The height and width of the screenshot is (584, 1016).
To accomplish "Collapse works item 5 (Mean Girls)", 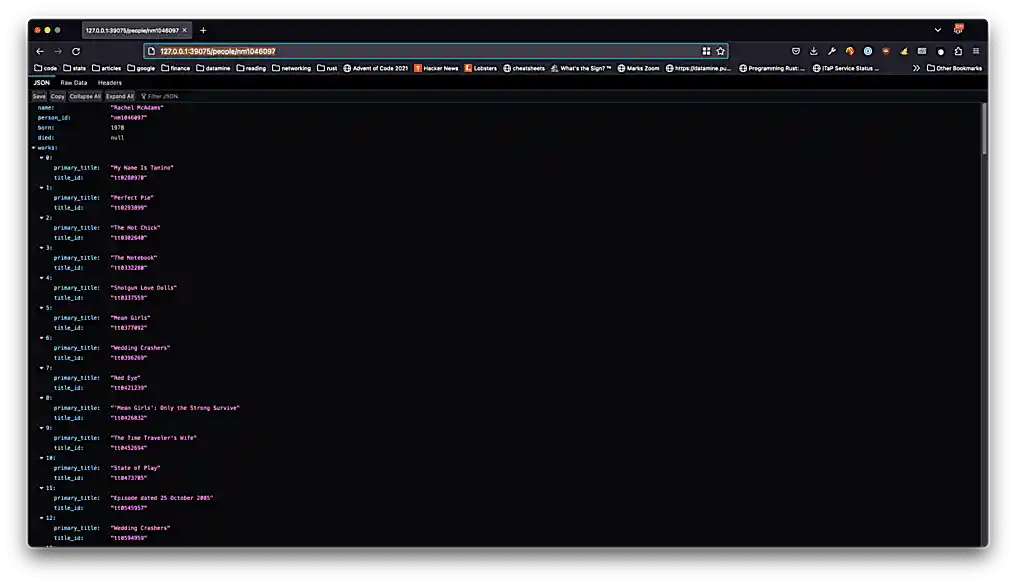I will pyautogui.click(x=42, y=308).
